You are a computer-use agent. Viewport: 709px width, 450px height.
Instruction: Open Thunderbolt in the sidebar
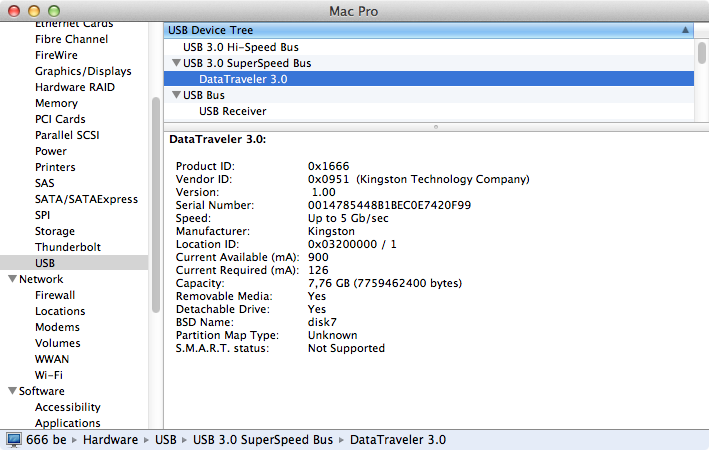pyautogui.click(x=68, y=247)
